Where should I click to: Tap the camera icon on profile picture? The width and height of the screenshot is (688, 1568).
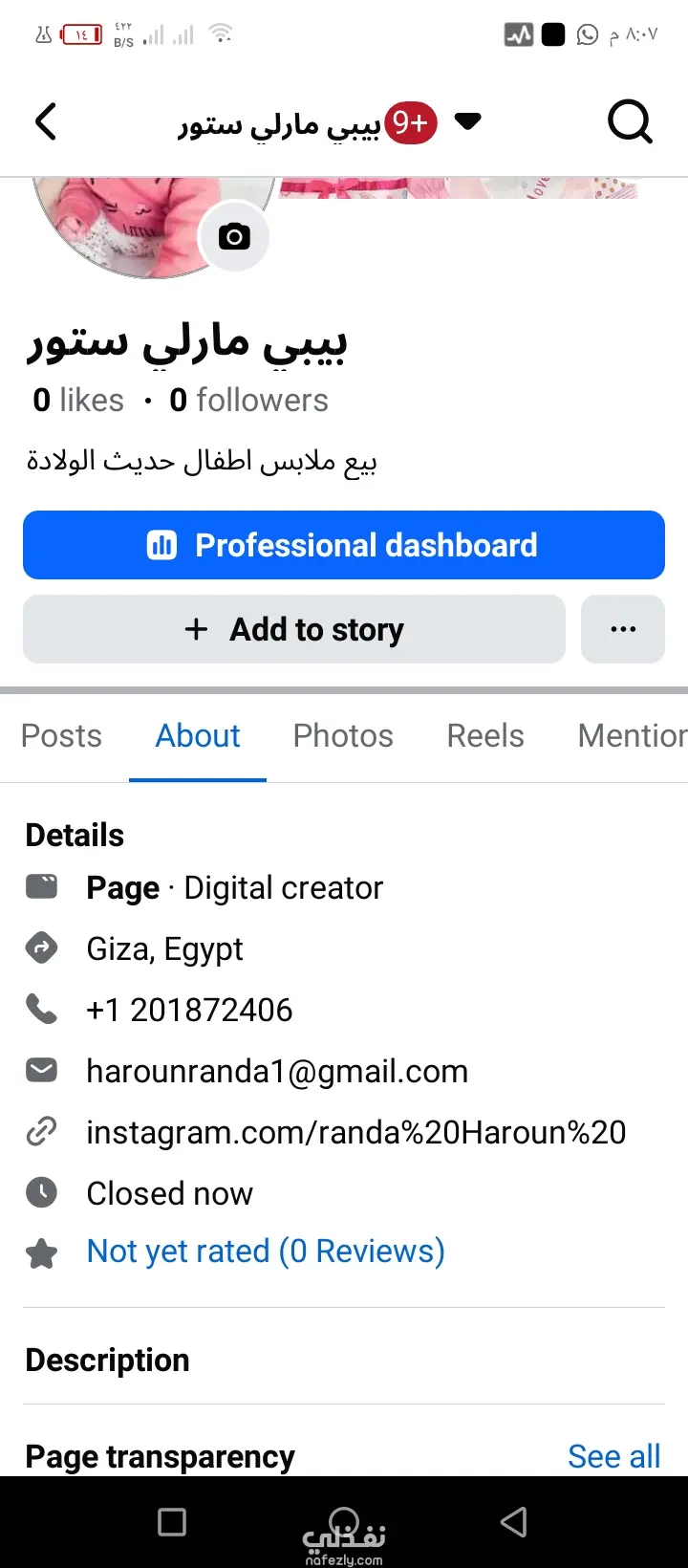(234, 236)
